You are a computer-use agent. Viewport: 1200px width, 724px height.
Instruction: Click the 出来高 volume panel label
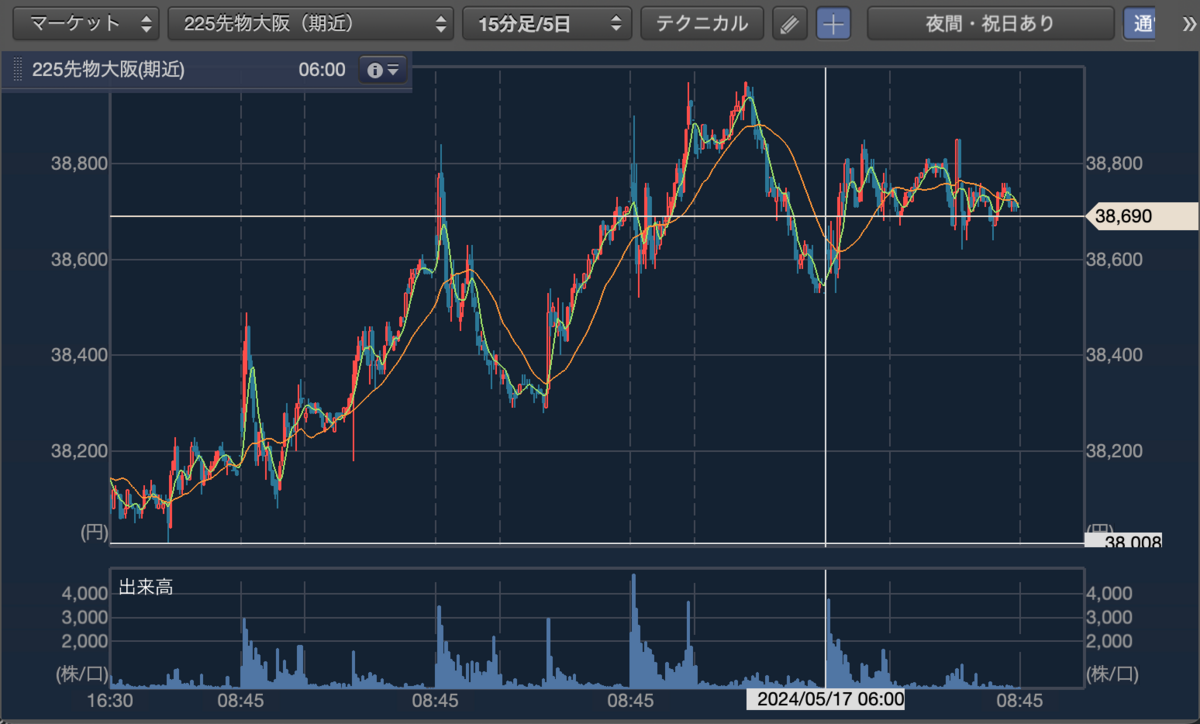click(x=146, y=587)
